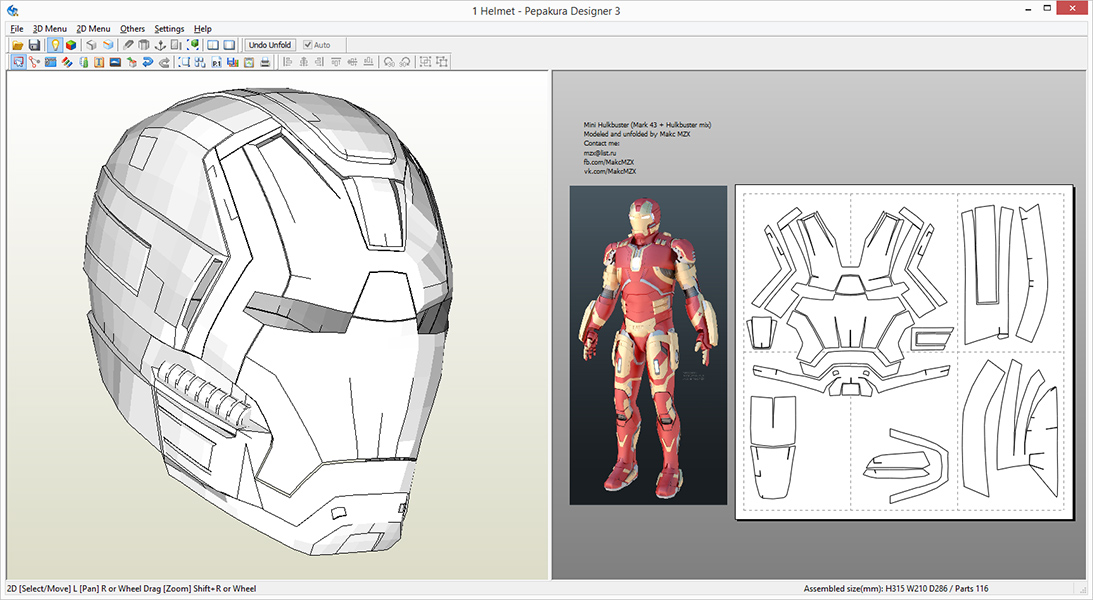The image size is (1093, 600).
Task: Switch to the single-pane window layout icon
Action: click(x=229, y=45)
